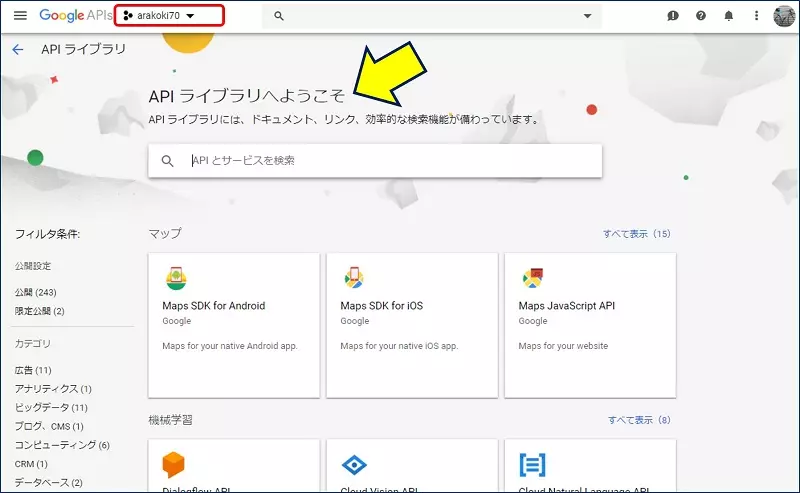Open the three-dot settings menu
Image resolution: width=800 pixels, height=493 pixels.
pyautogui.click(x=756, y=16)
